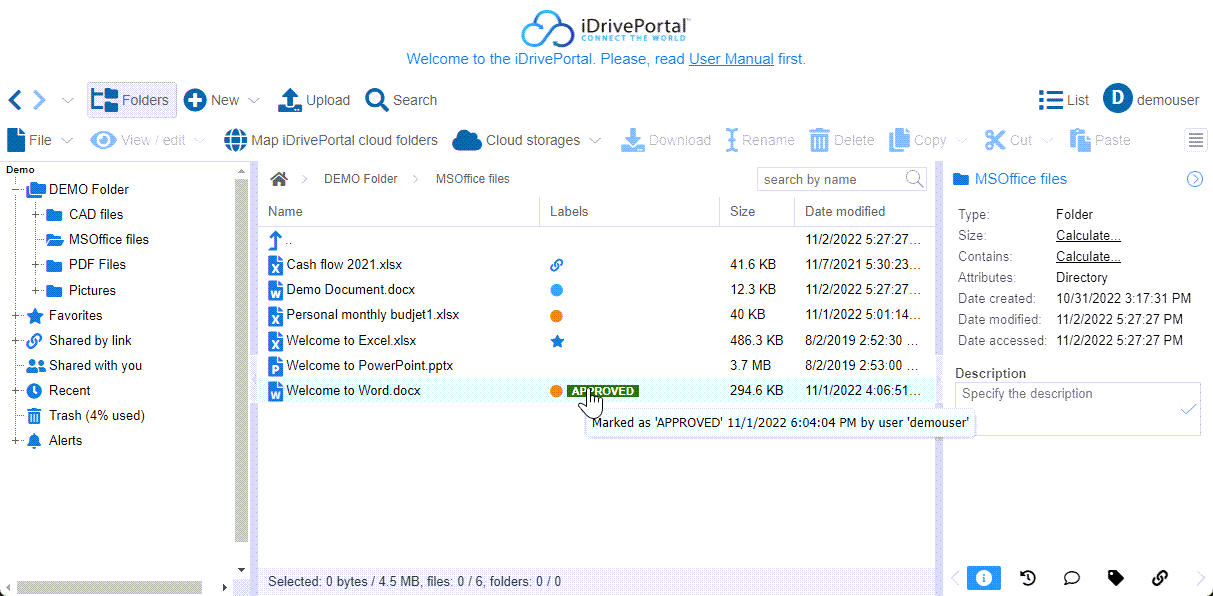Open the User Manual link
The width and height of the screenshot is (1213, 596).
(731, 59)
